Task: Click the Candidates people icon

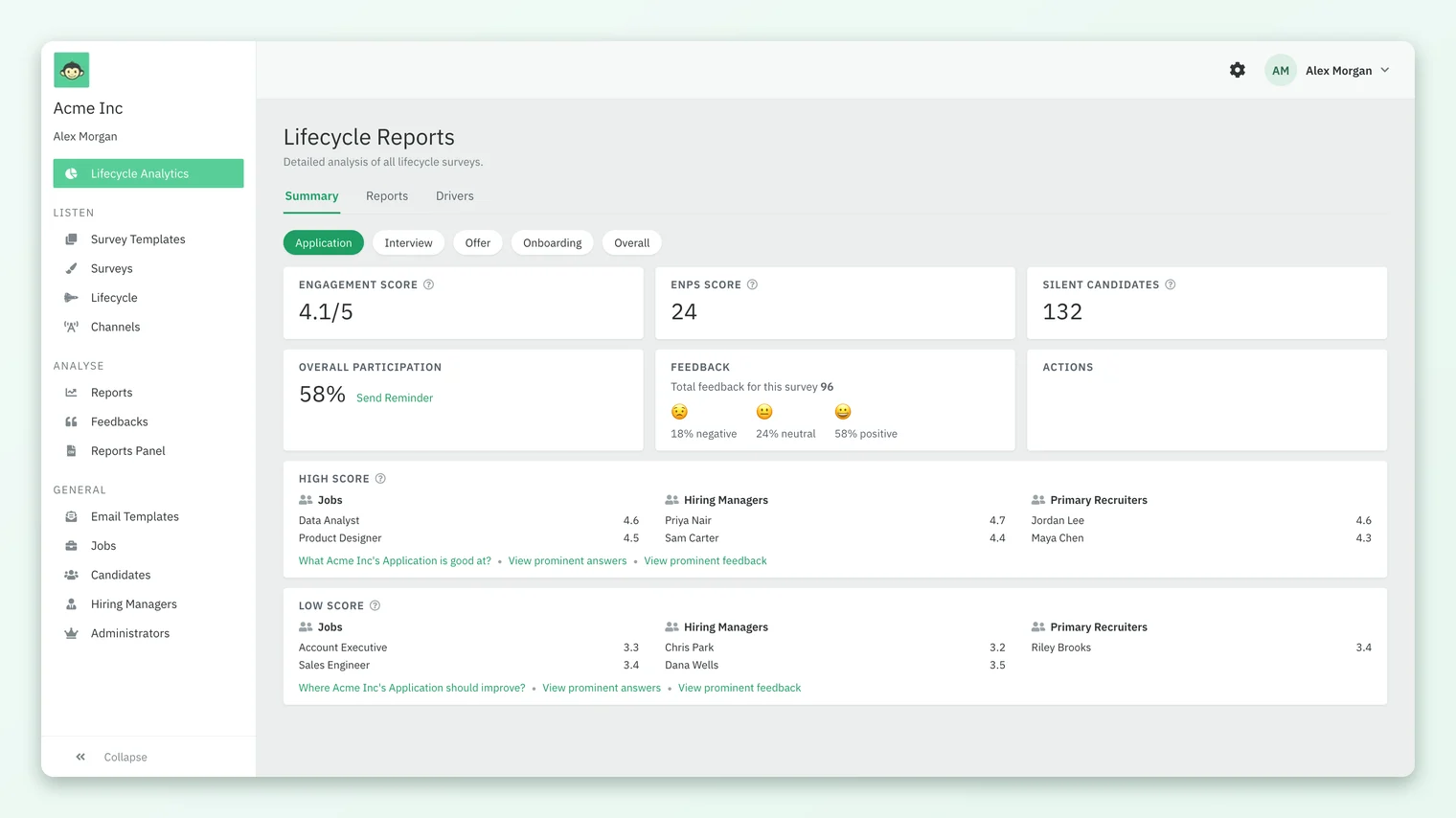Action: 71,575
